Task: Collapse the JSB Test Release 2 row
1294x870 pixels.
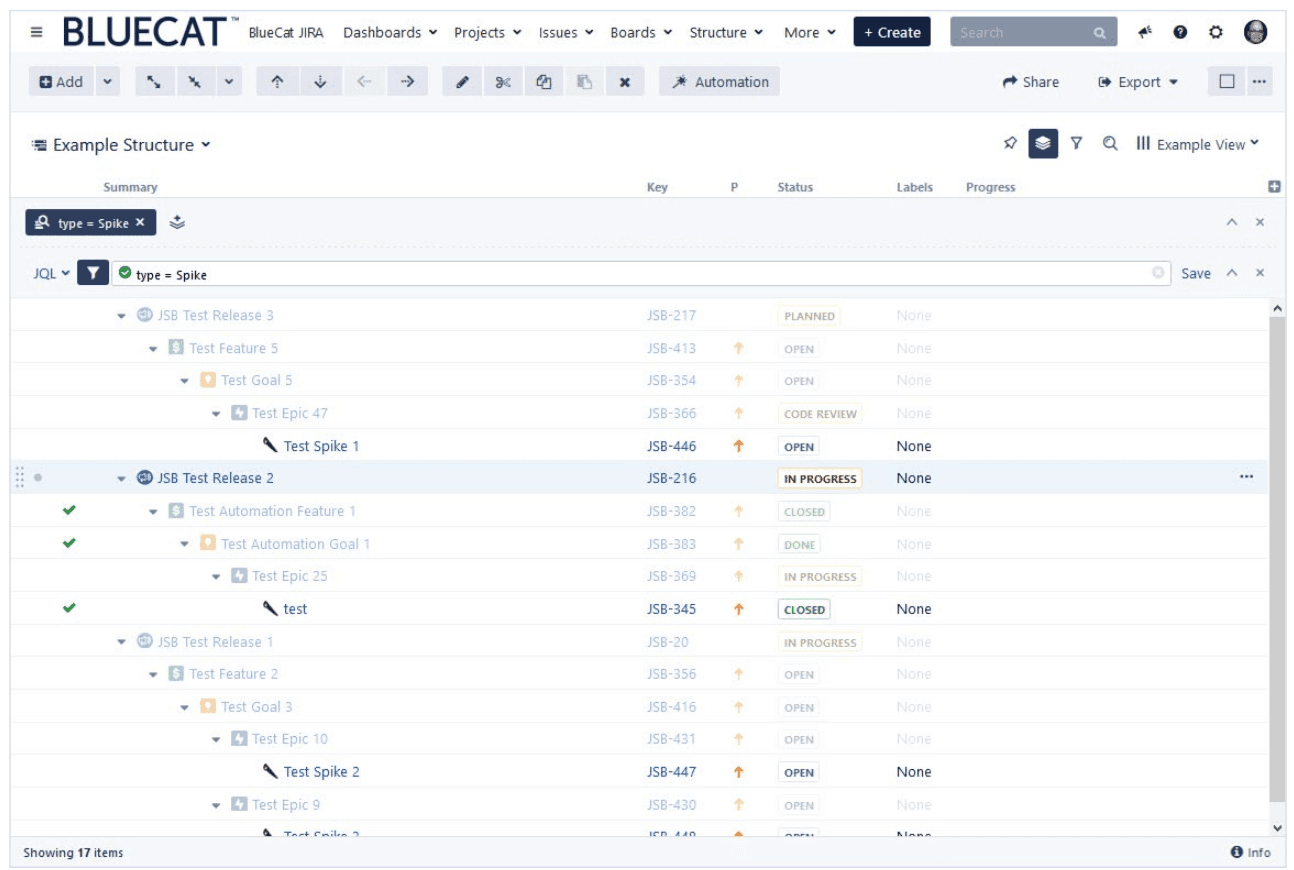Action: point(122,479)
